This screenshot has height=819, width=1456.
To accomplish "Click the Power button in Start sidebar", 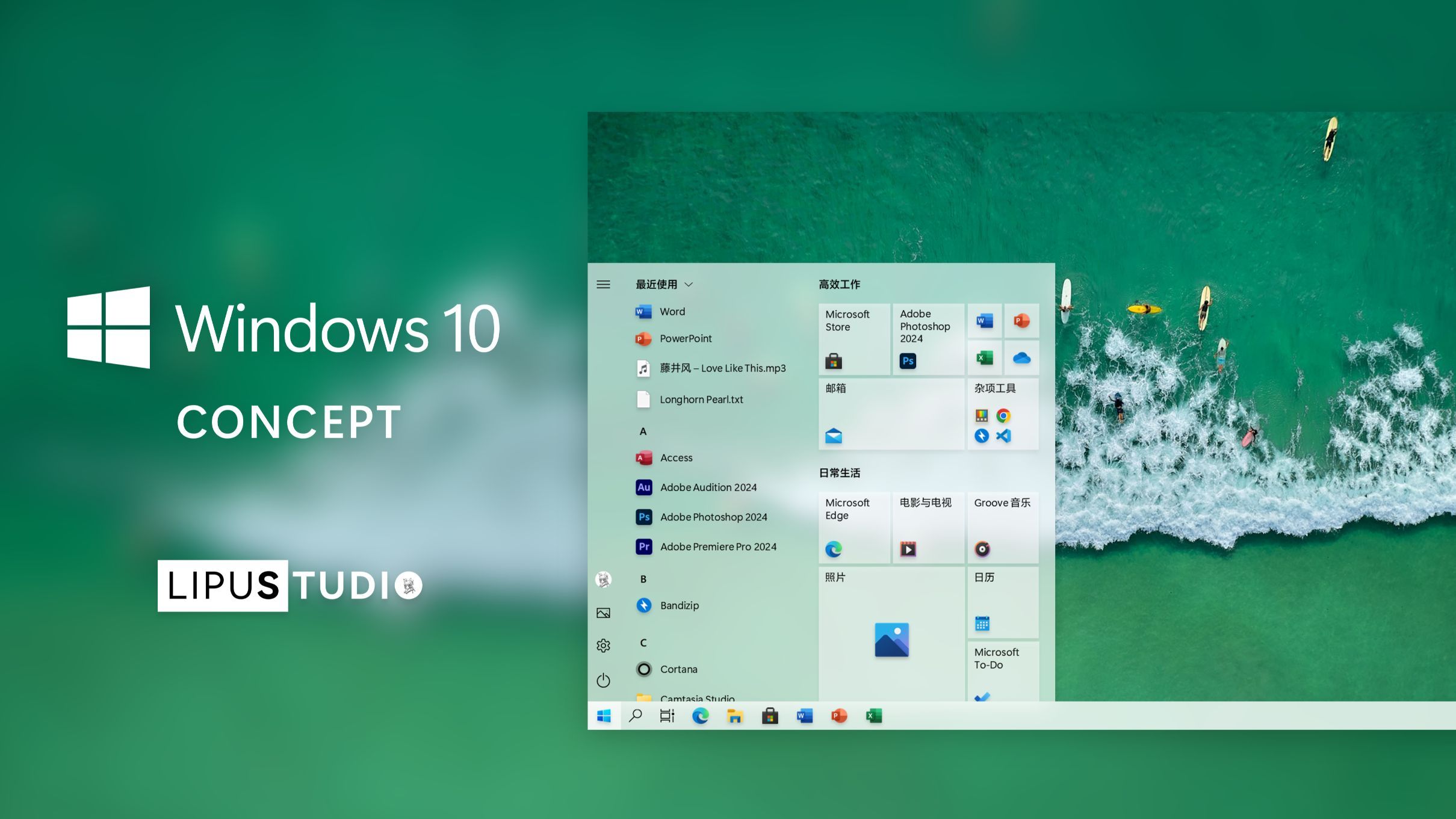I will [x=603, y=681].
